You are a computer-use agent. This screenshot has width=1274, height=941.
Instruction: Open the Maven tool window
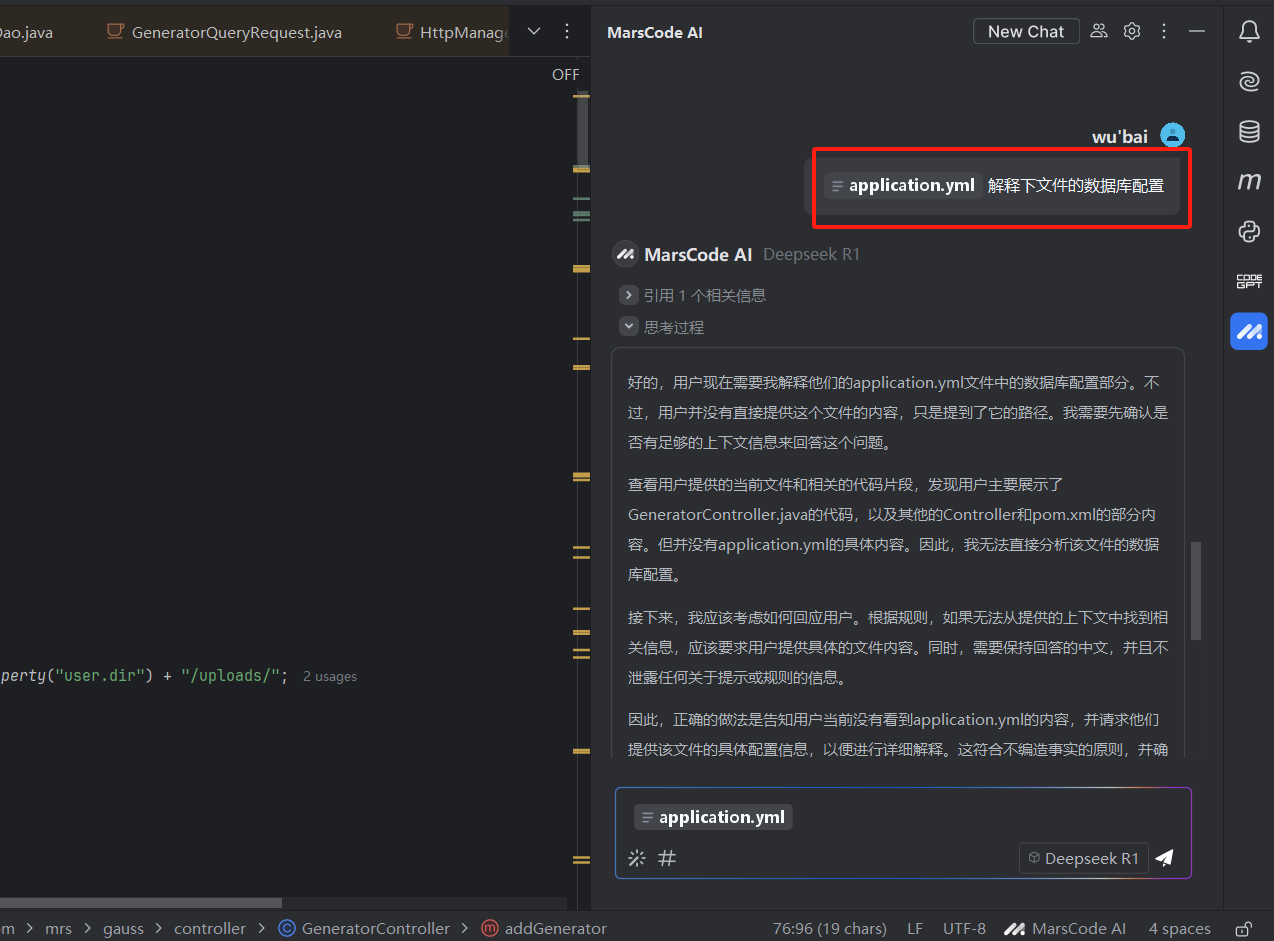coord(1249,181)
